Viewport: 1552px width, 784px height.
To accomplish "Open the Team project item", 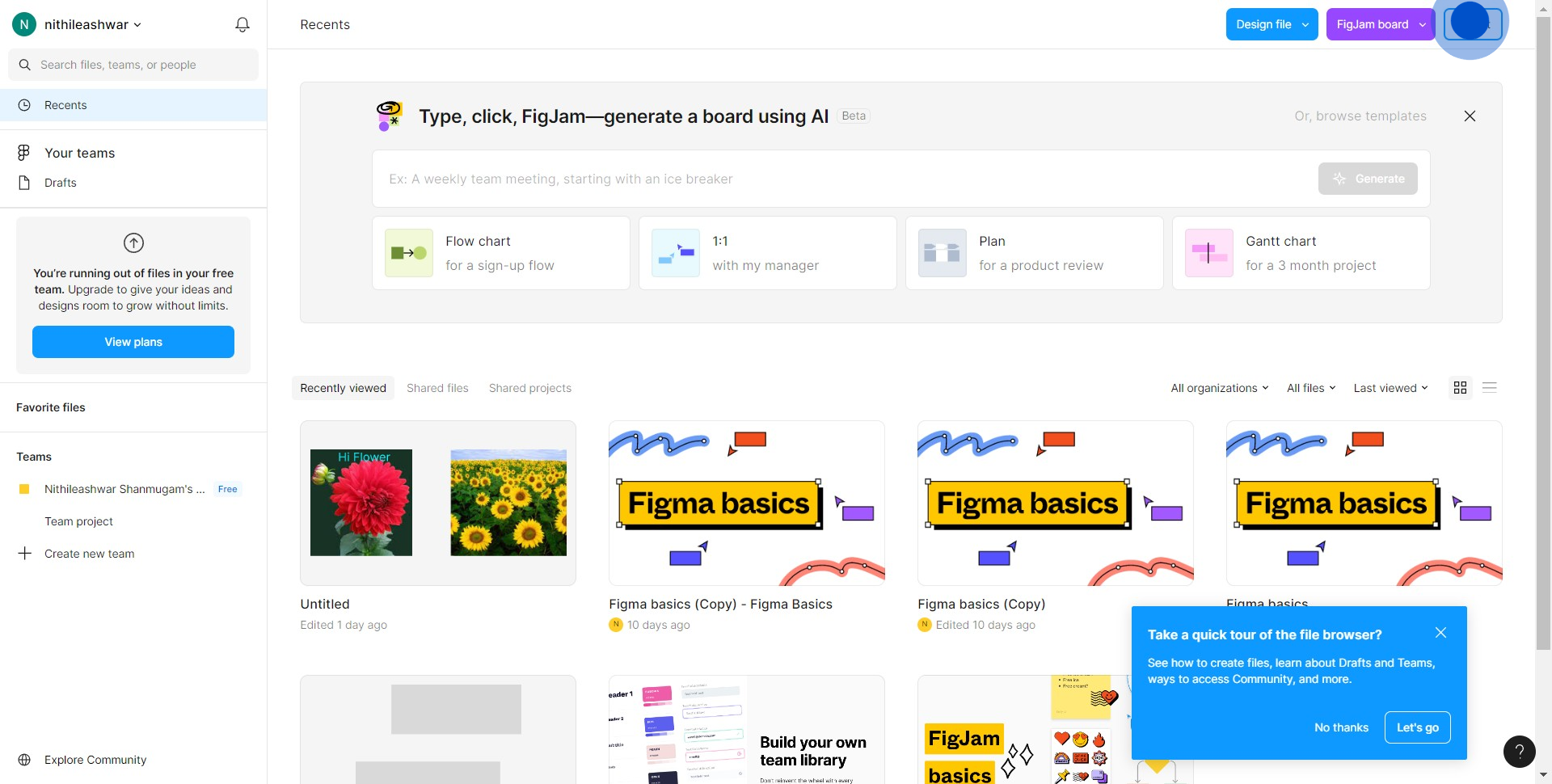I will [78, 521].
